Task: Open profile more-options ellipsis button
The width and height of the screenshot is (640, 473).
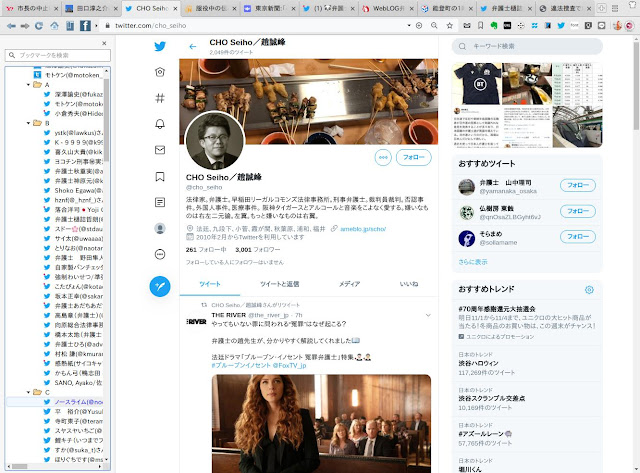Action: 383,158
